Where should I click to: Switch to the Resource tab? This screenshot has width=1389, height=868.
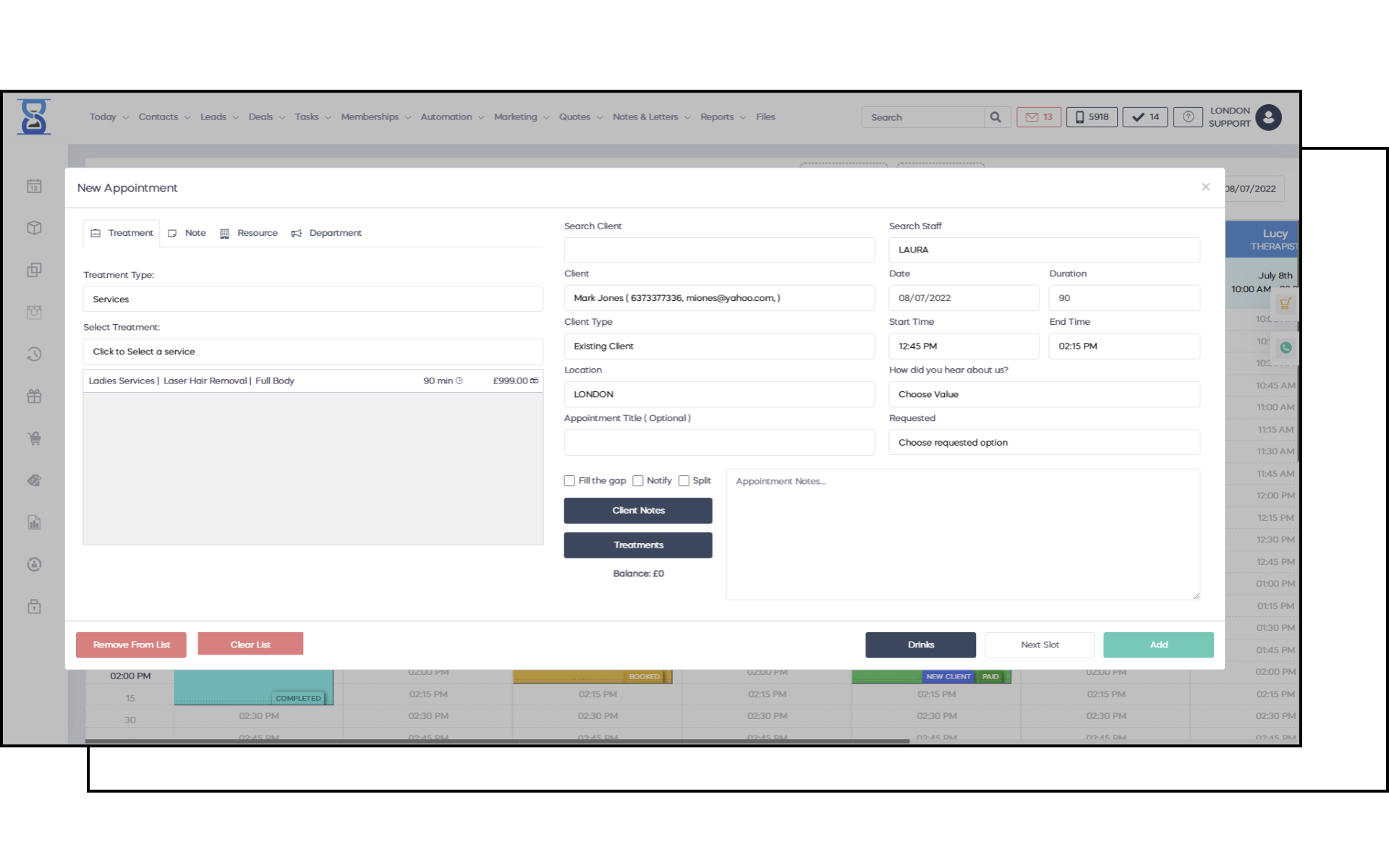249,233
